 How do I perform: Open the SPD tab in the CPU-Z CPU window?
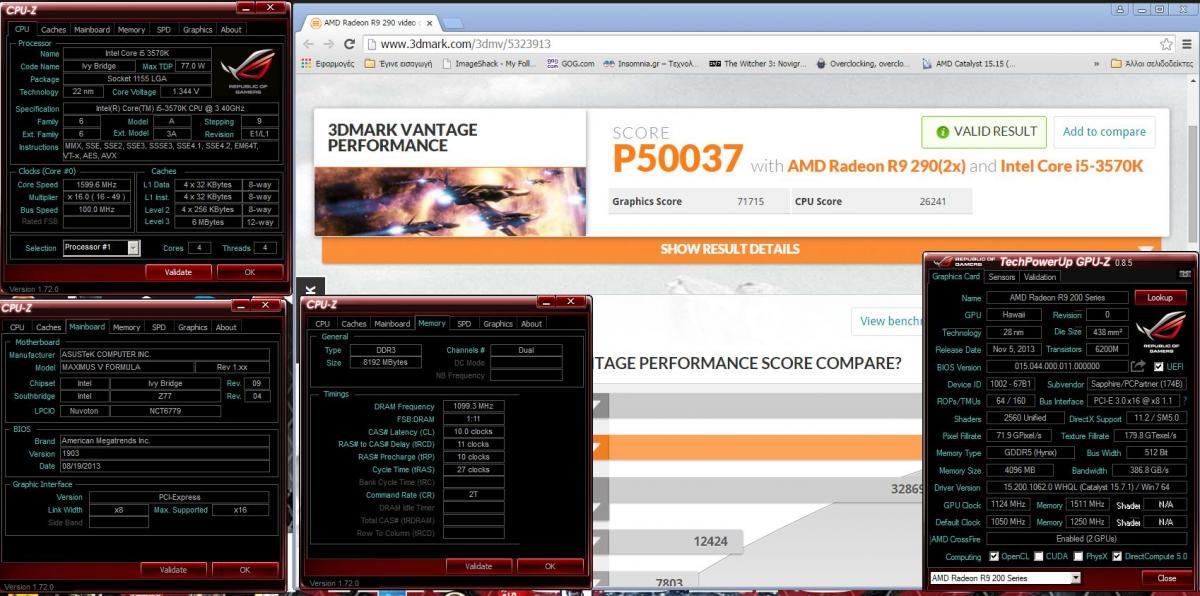pos(163,29)
